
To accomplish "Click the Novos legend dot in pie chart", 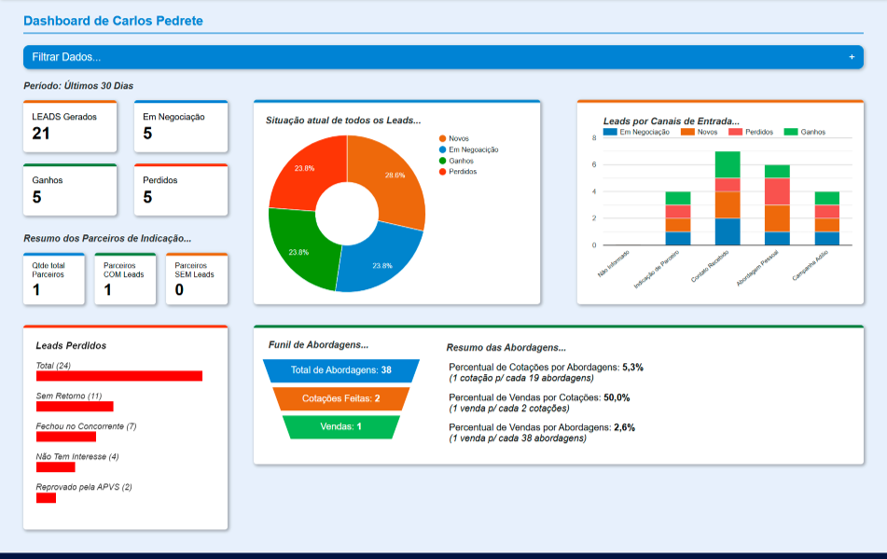I will [442, 139].
